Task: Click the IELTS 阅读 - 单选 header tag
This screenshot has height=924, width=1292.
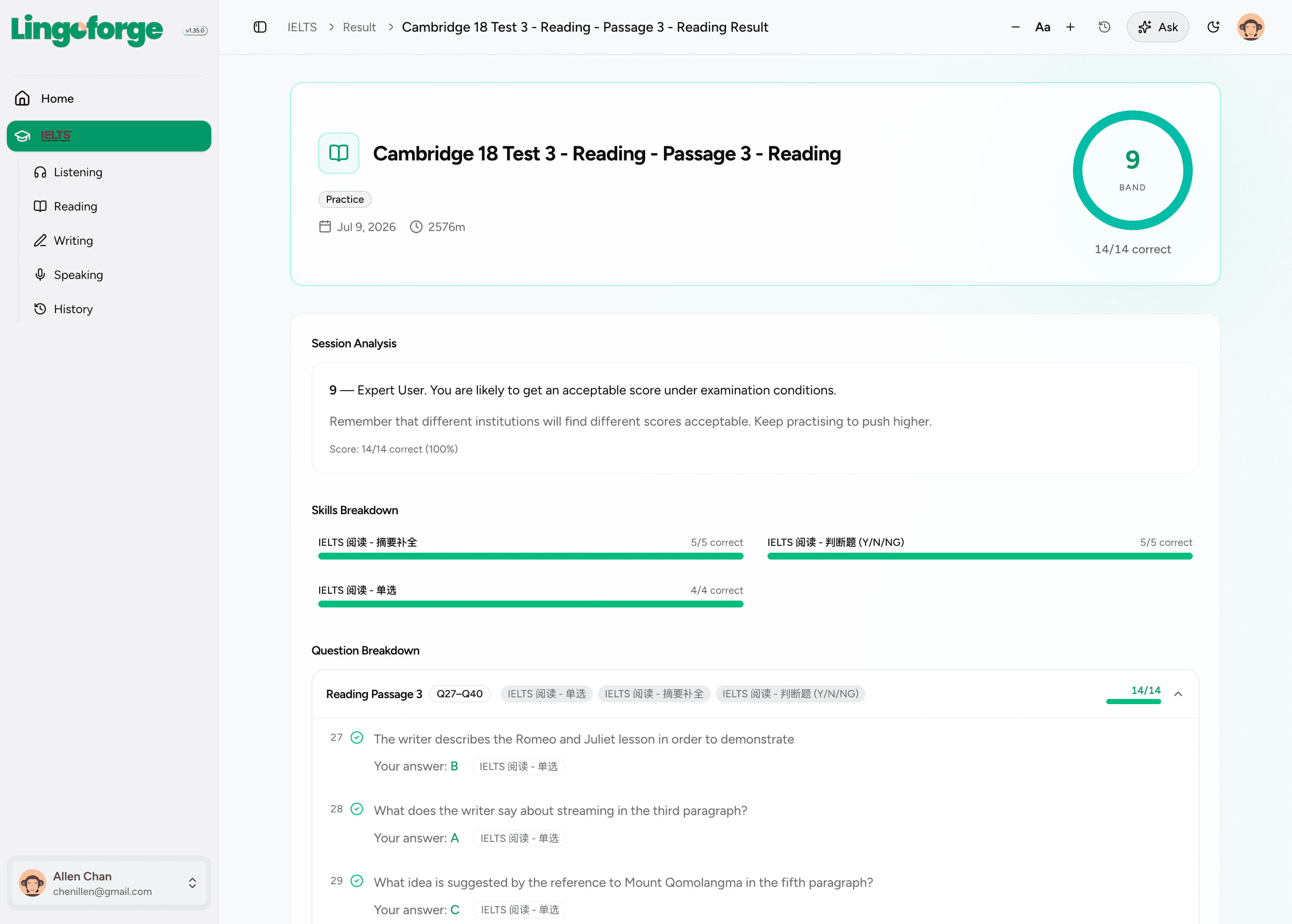Action: click(547, 693)
